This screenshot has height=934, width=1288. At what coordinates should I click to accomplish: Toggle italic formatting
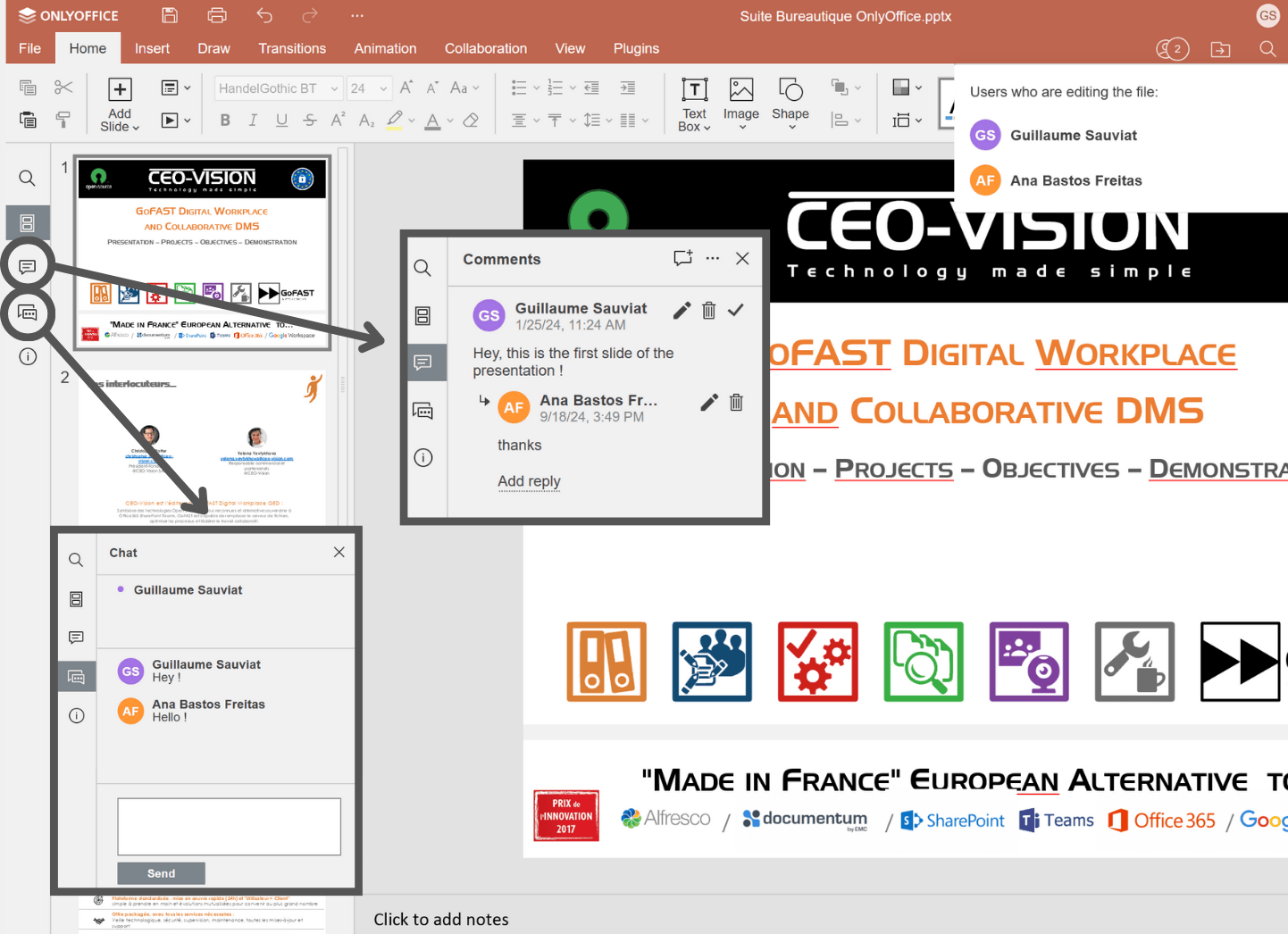[x=253, y=121]
